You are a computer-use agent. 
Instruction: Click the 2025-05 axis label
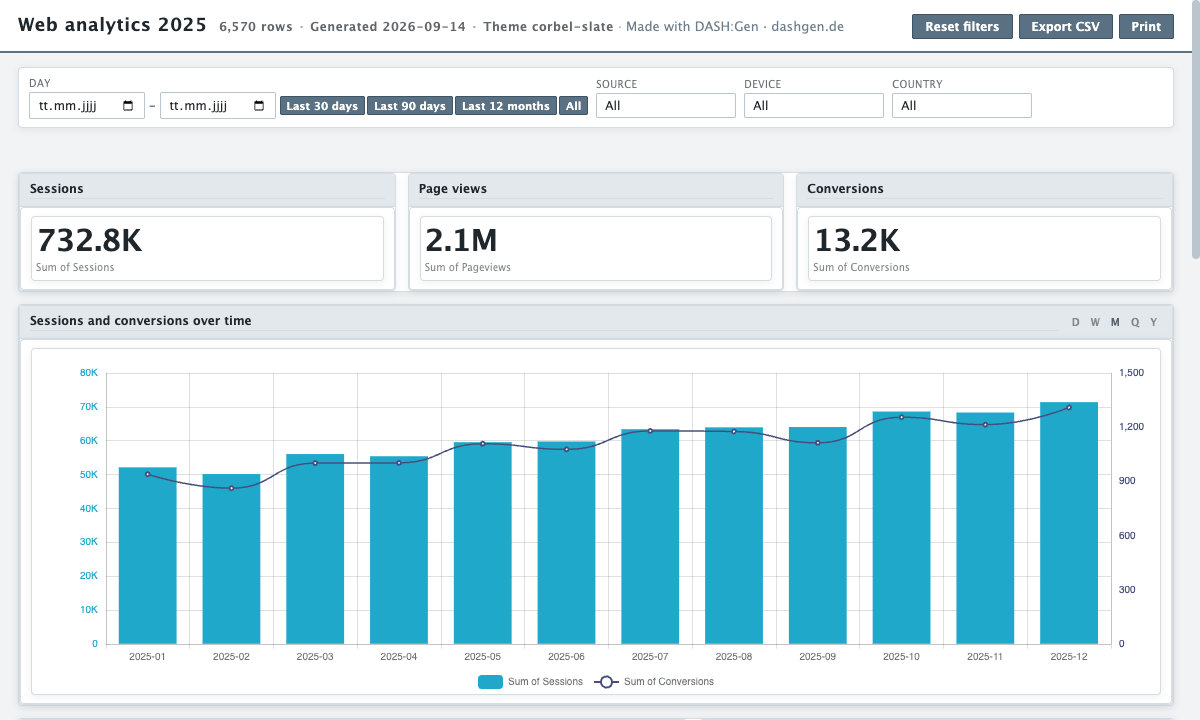click(x=482, y=657)
